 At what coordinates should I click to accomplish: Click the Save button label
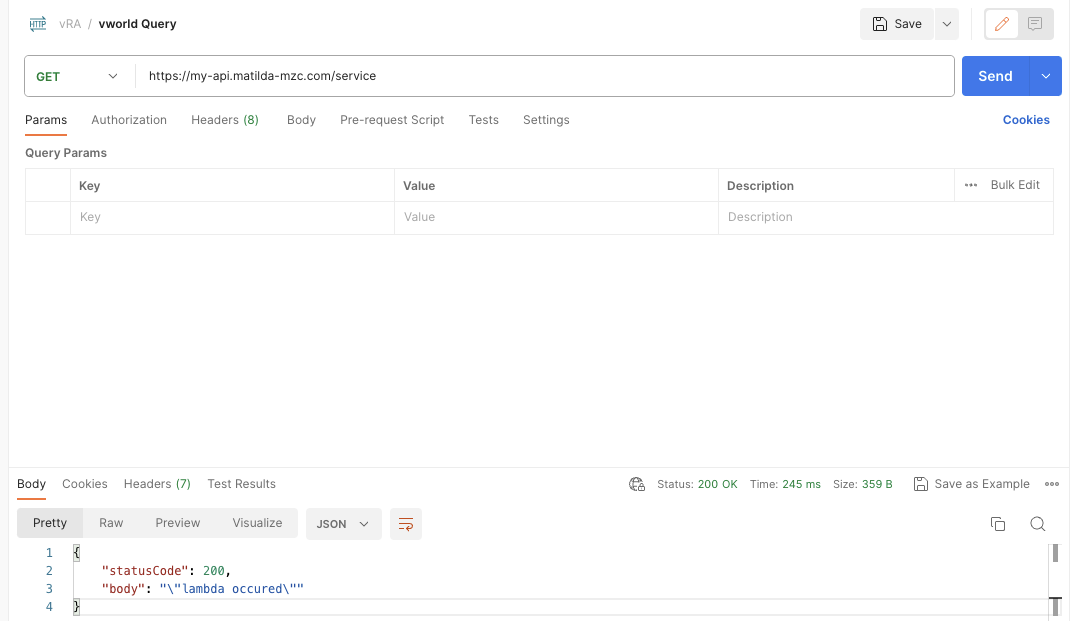coord(908,24)
